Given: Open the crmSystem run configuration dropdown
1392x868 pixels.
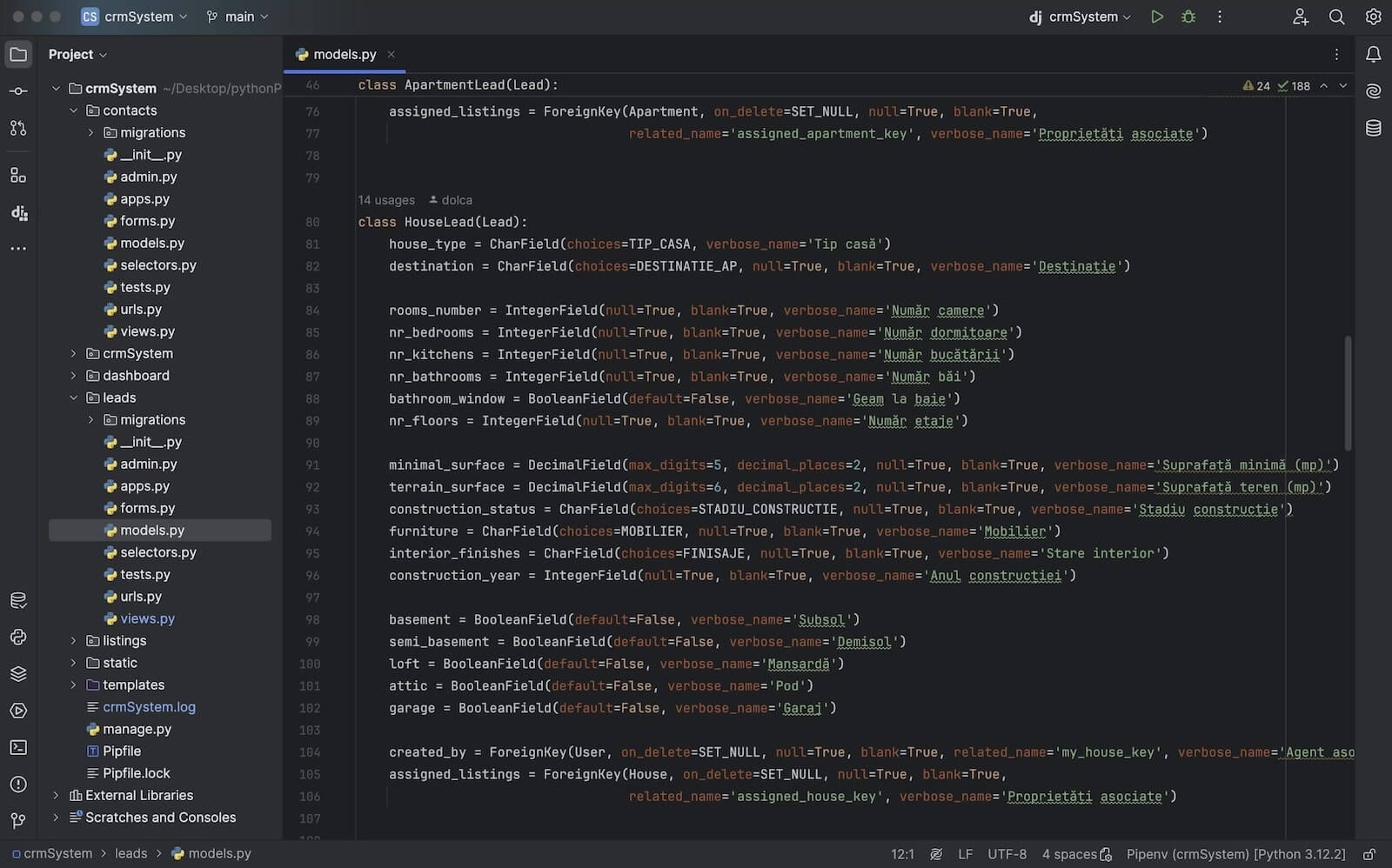Looking at the screenshot, I should click(x=1081, y=17).
